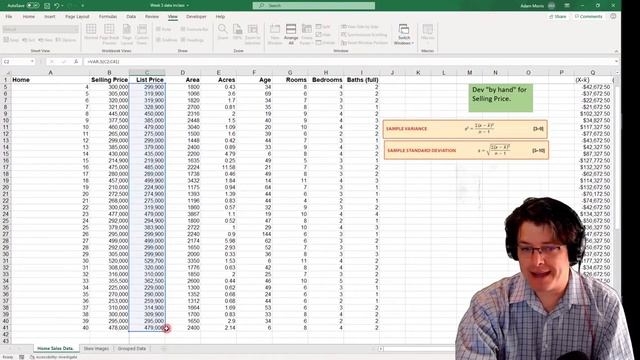Click the Share button
The height and width of the screenshot is (360, 640).
tap(558, 17)
